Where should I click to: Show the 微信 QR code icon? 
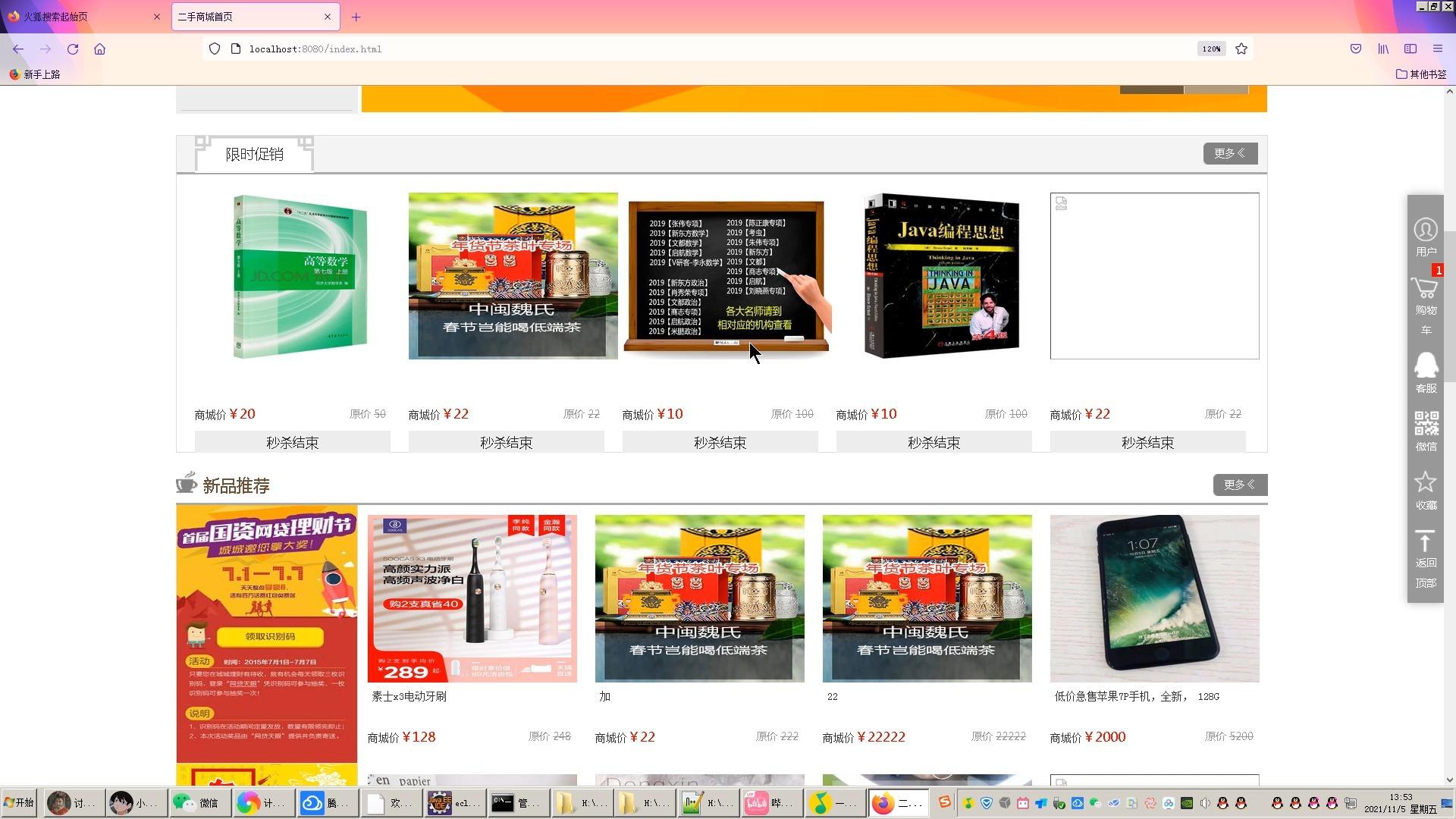(1426, 431)
